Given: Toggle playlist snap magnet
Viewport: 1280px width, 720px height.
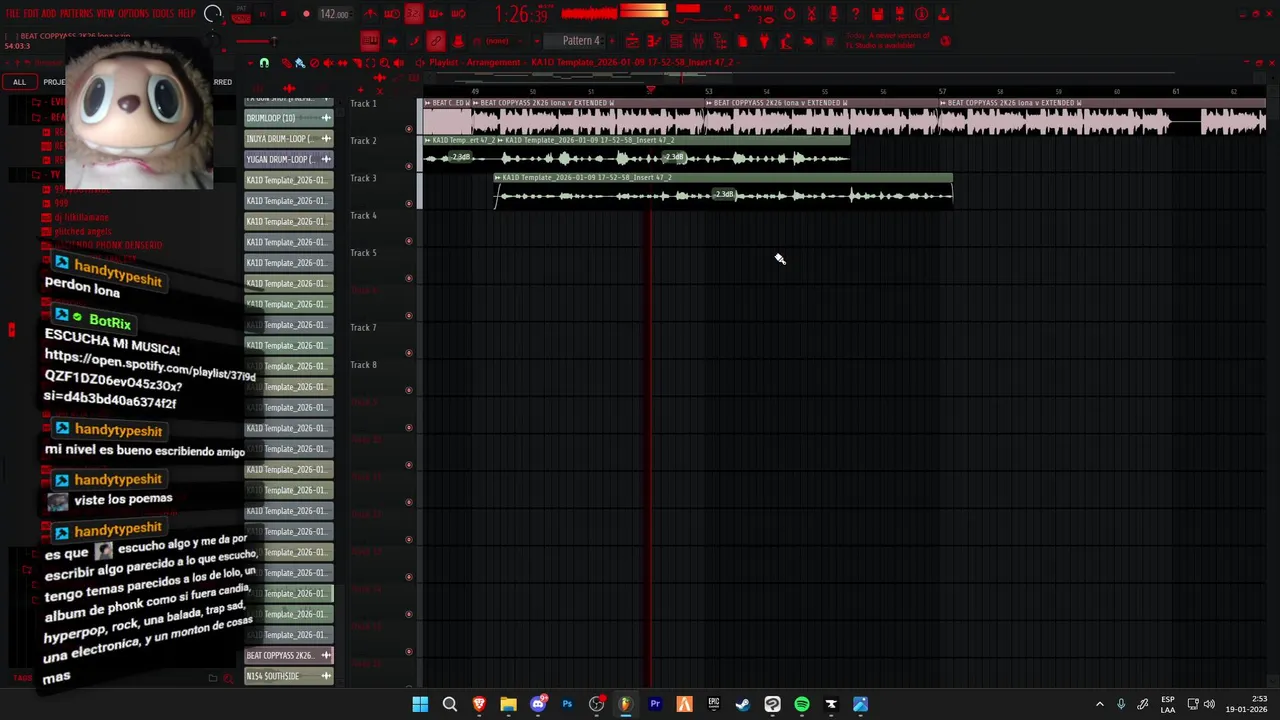Looking at the screenshot, I should [x=264, y=63].
